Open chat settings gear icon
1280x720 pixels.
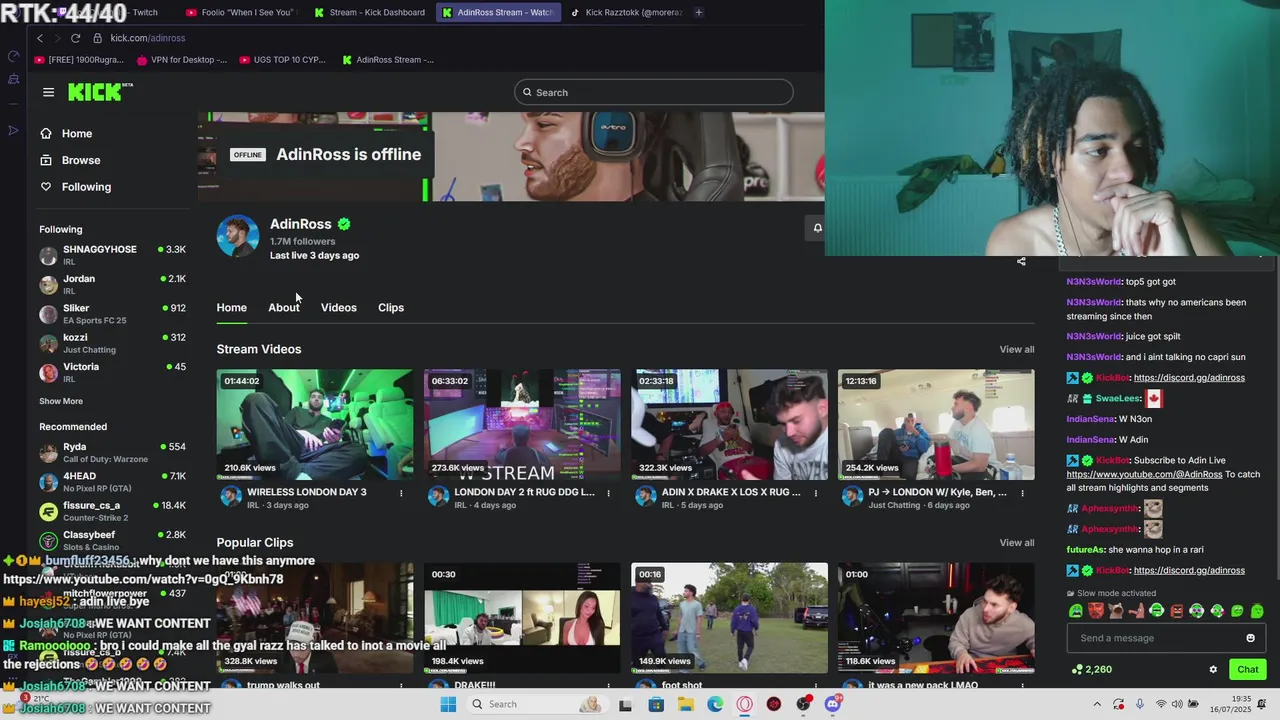1213,670
